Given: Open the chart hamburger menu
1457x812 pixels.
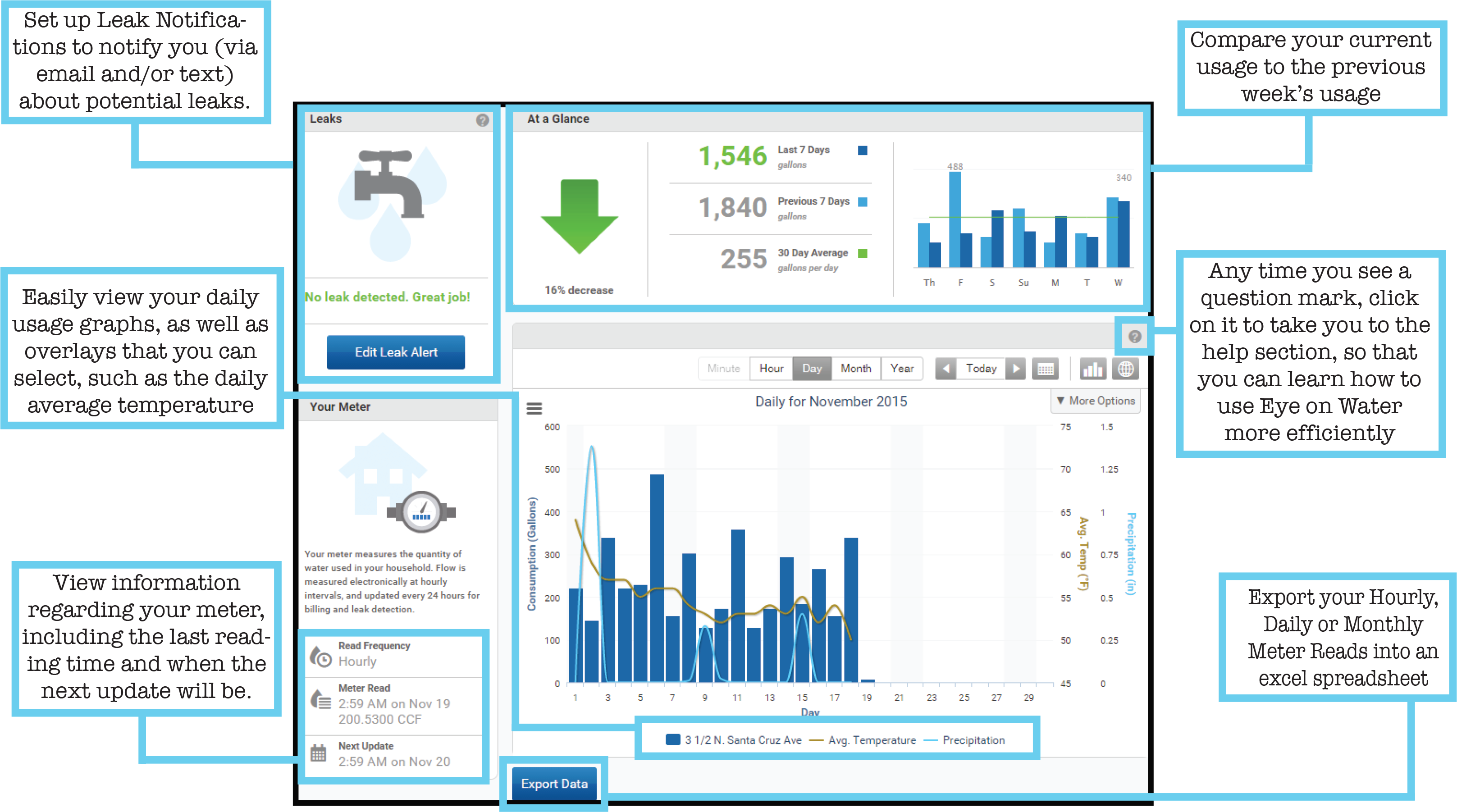Looking at the screenshot, I should 534,408.
